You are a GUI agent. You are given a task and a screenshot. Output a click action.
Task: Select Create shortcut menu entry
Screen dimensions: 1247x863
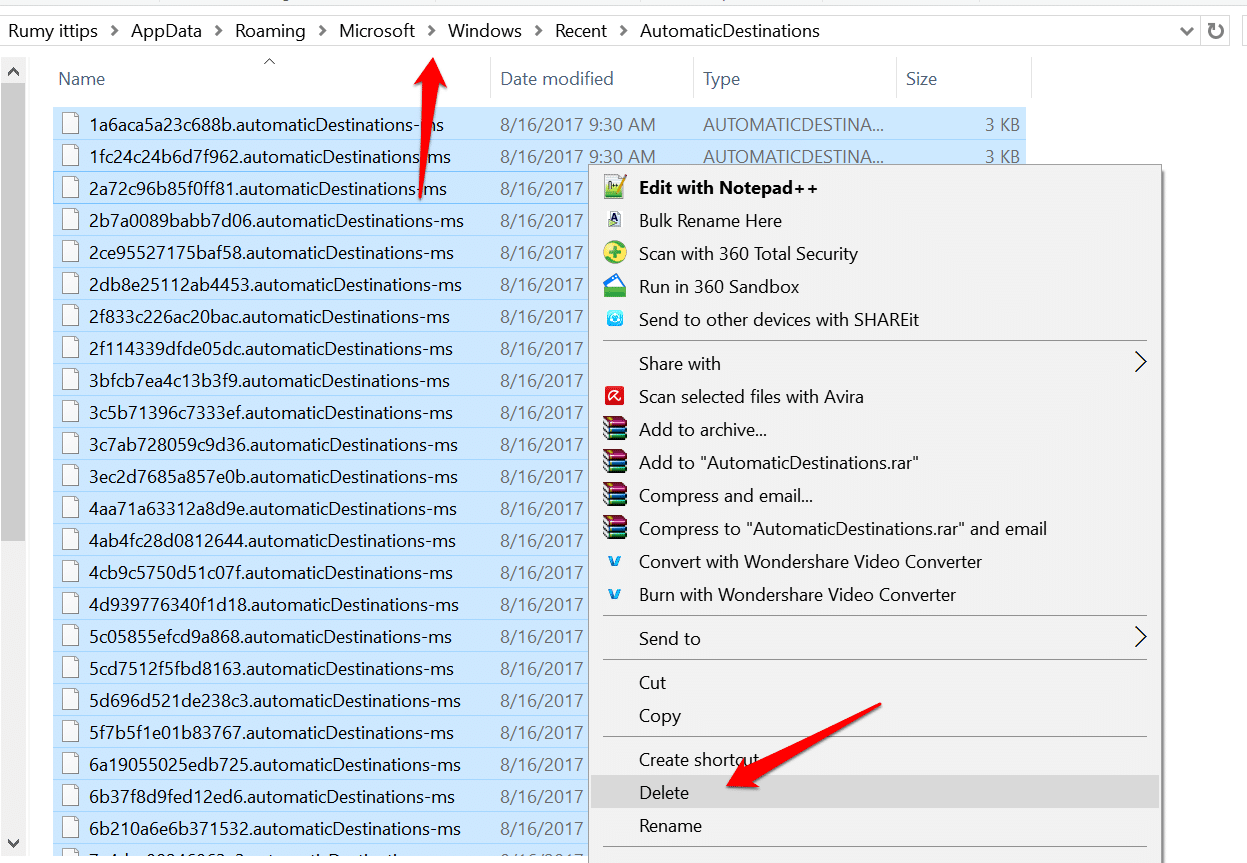(x=875, y=759)
